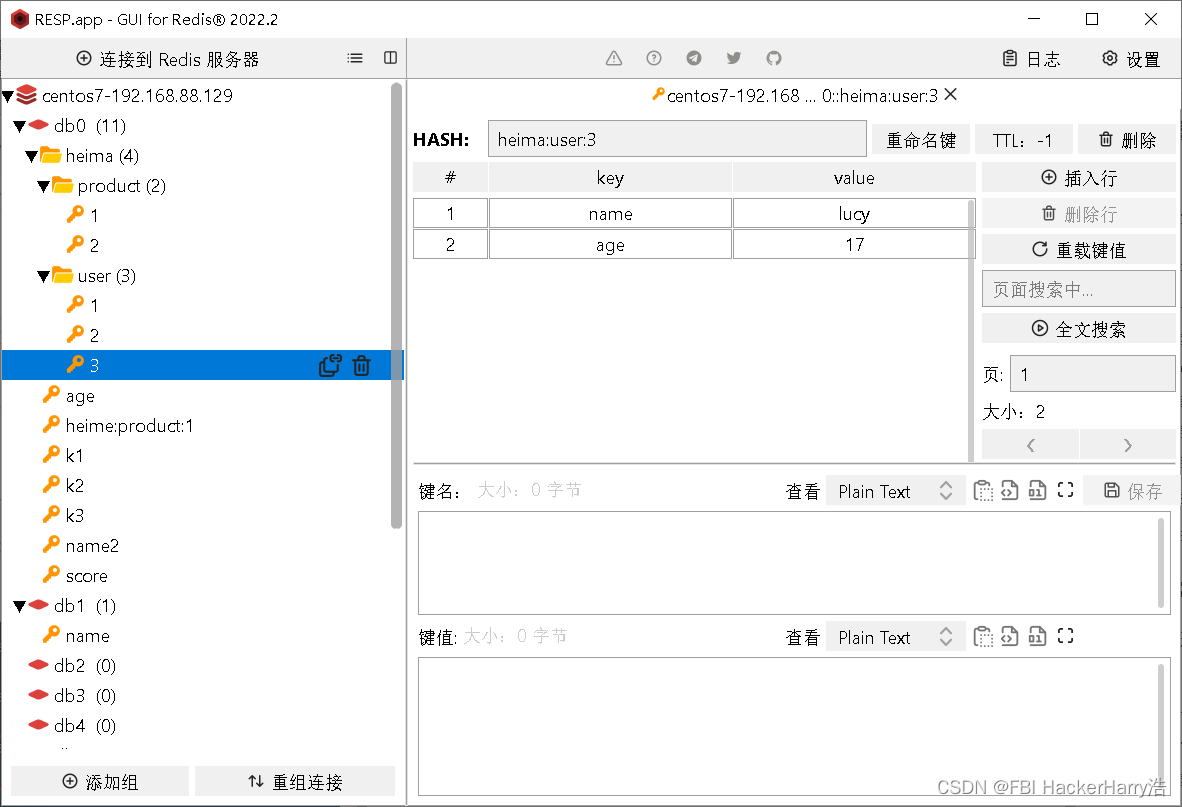
Task: Copy key name icon on selected row 3
Action: click(x=330, y=365)
